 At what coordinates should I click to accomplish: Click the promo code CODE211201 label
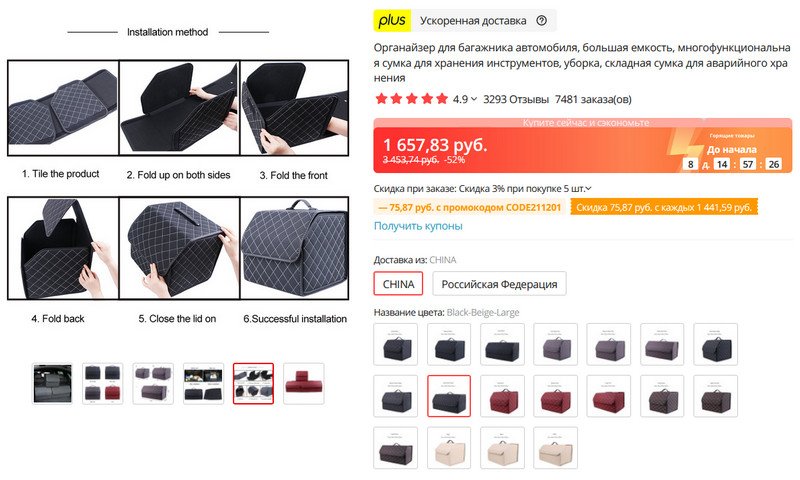point(469,207)
